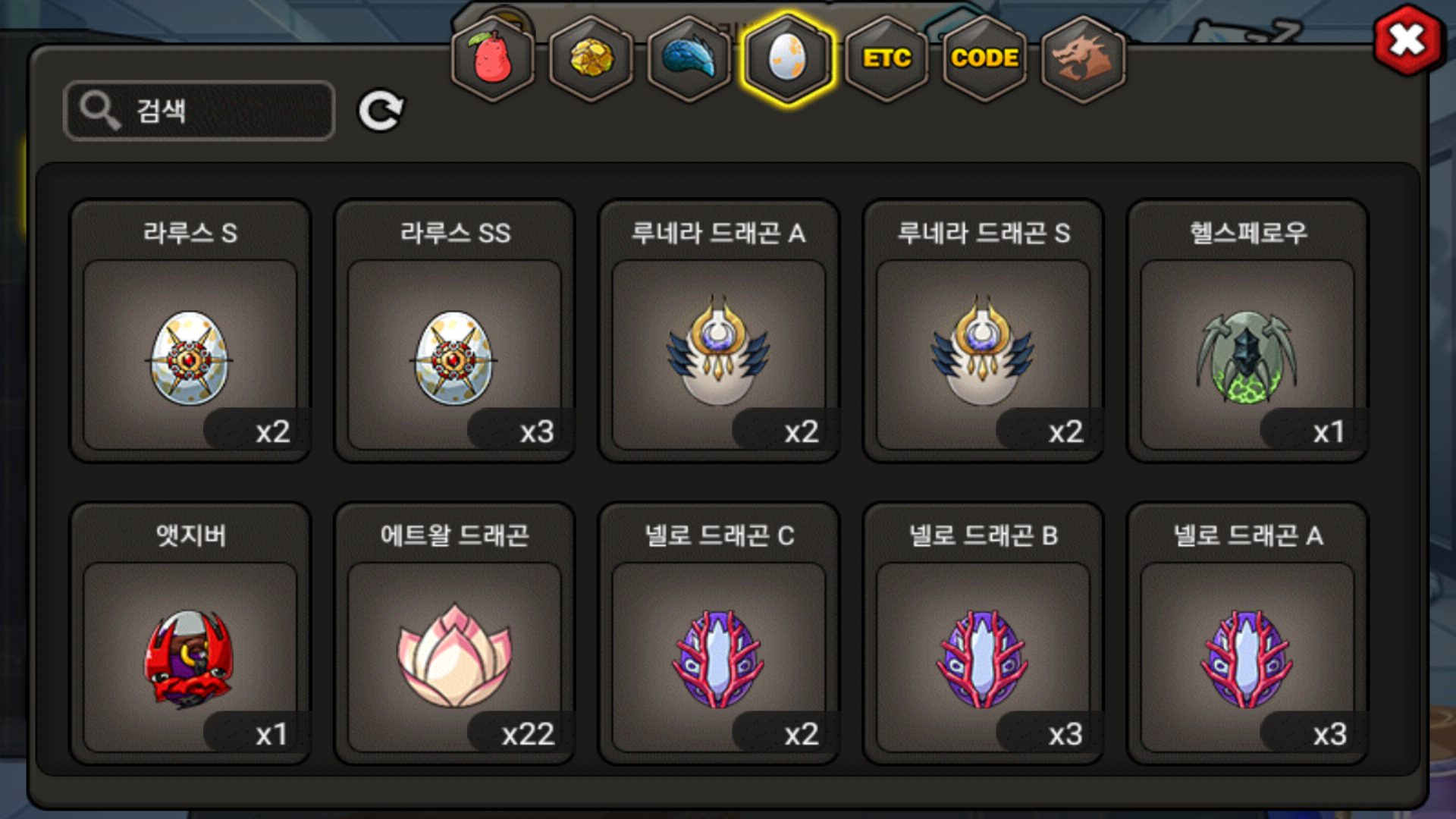Choose the 라루스 SS egg item
Image resolution: width=1456 pixels, height=819 pixels.
pyautogui.click(x=455, y=331)
